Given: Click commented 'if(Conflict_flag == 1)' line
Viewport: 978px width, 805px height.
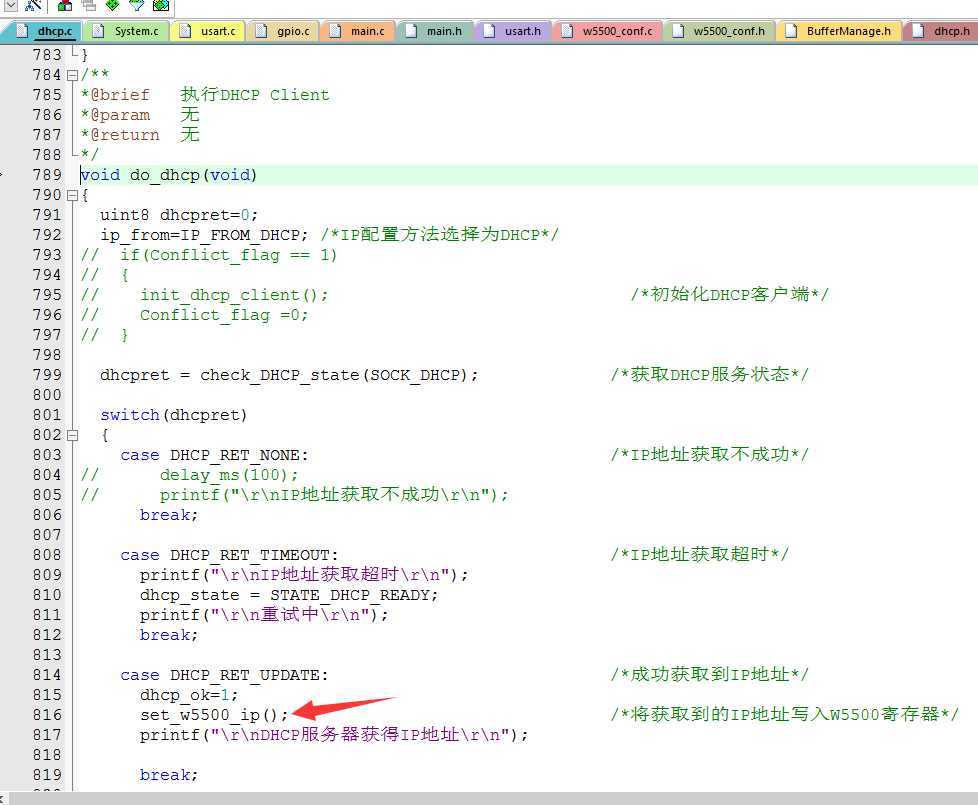Looking at the screenshot, I should (228, 255).
